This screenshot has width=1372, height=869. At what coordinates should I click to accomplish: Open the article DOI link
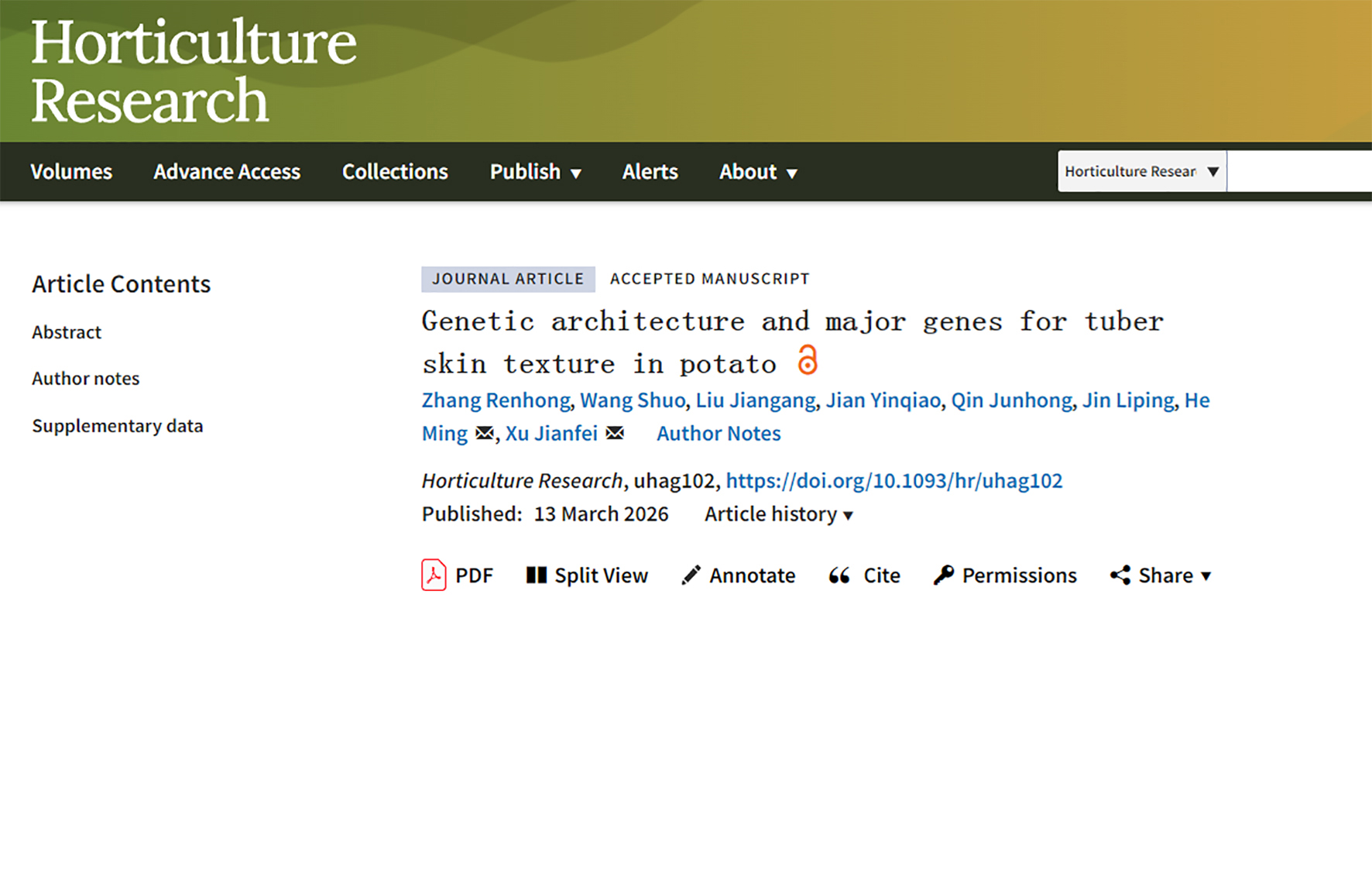tap(894, 481)
